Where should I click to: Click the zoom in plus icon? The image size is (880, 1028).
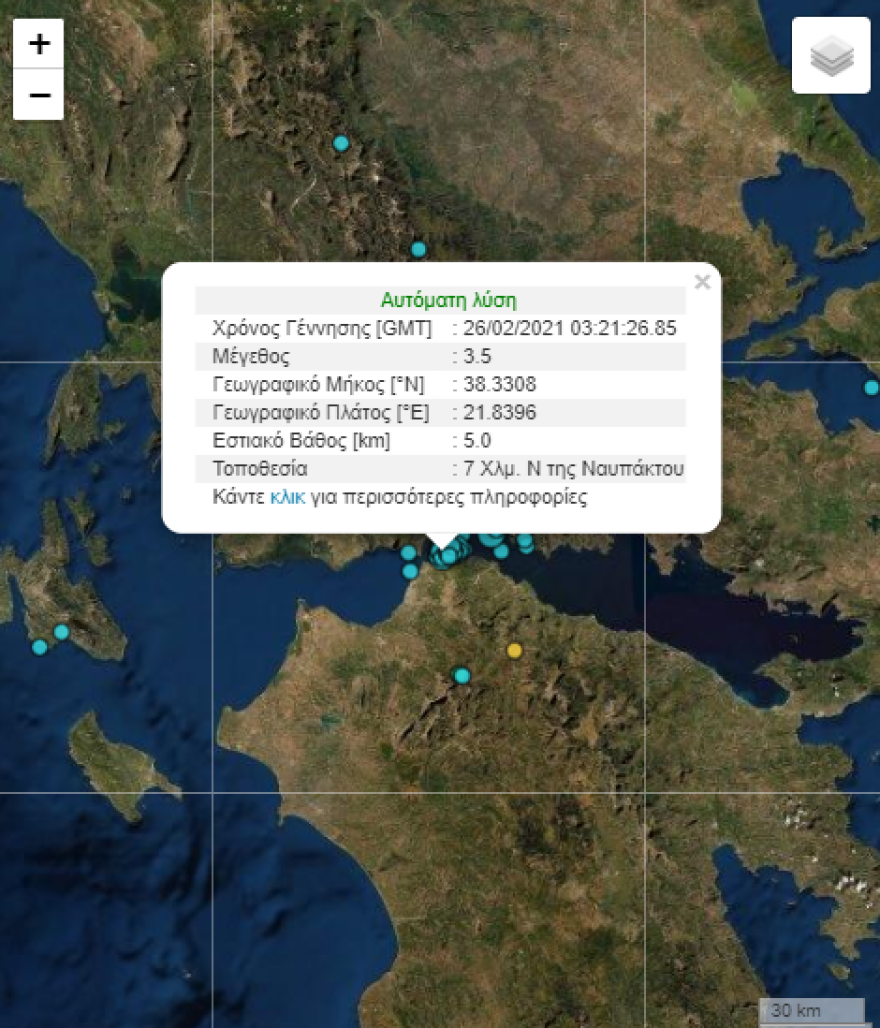point(37,44)
